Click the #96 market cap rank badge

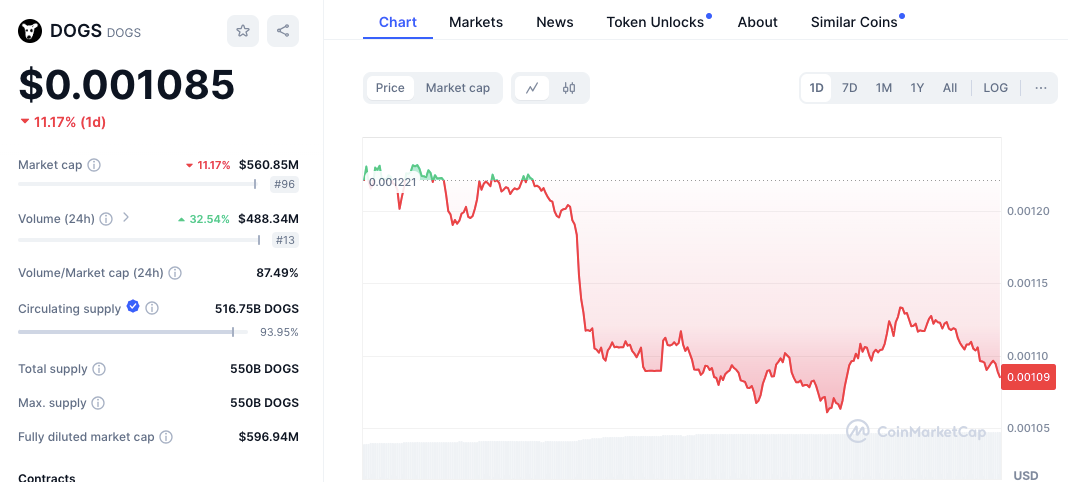pos(284,184)
